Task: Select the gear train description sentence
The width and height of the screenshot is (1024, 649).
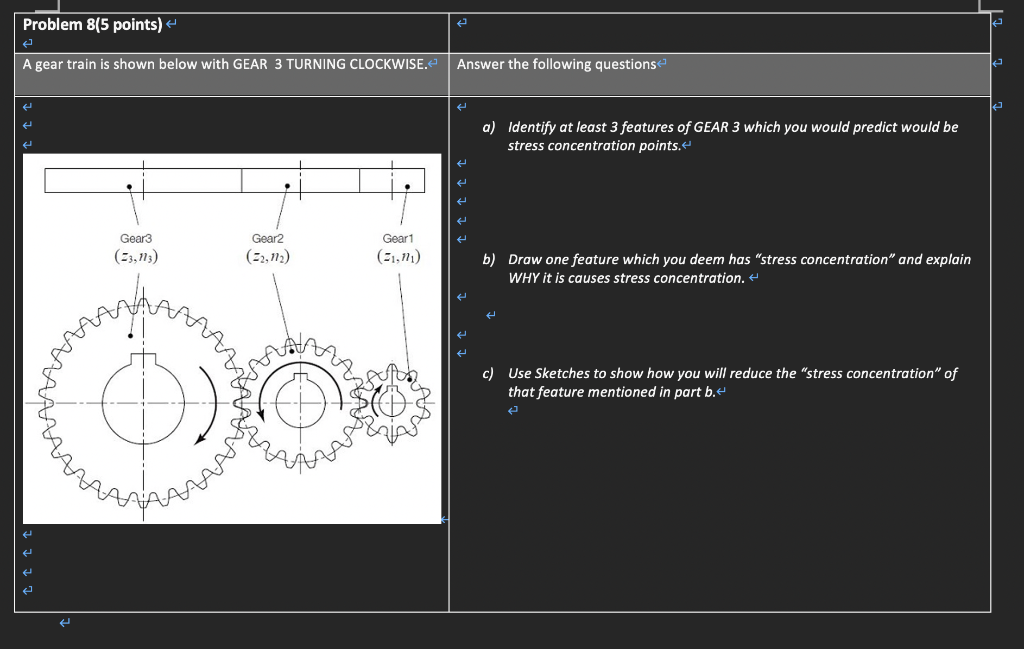Action: (x=220, y=62)
